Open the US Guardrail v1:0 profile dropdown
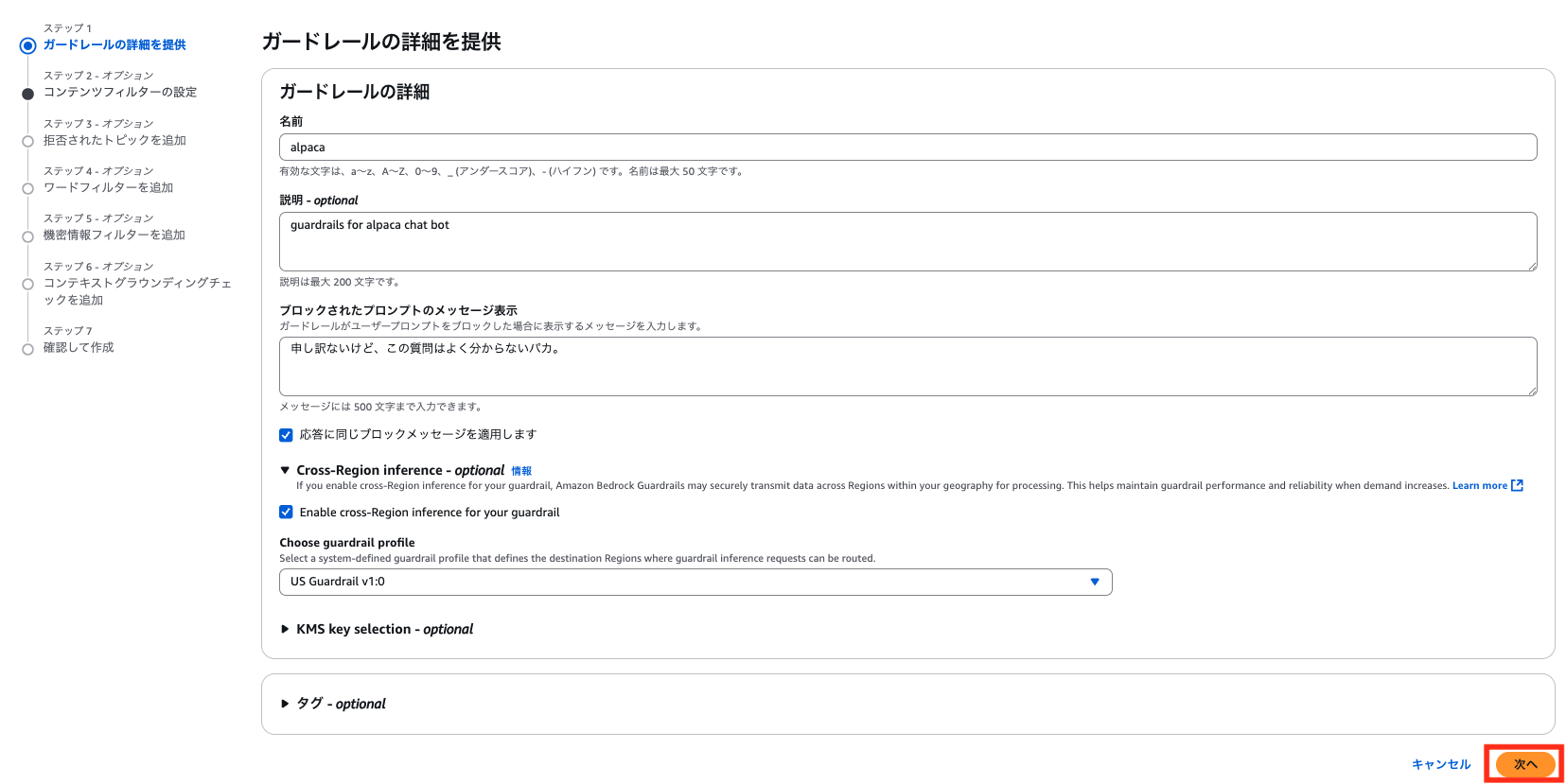Viewport: 1566px width, 784px height. coord(695,582)
